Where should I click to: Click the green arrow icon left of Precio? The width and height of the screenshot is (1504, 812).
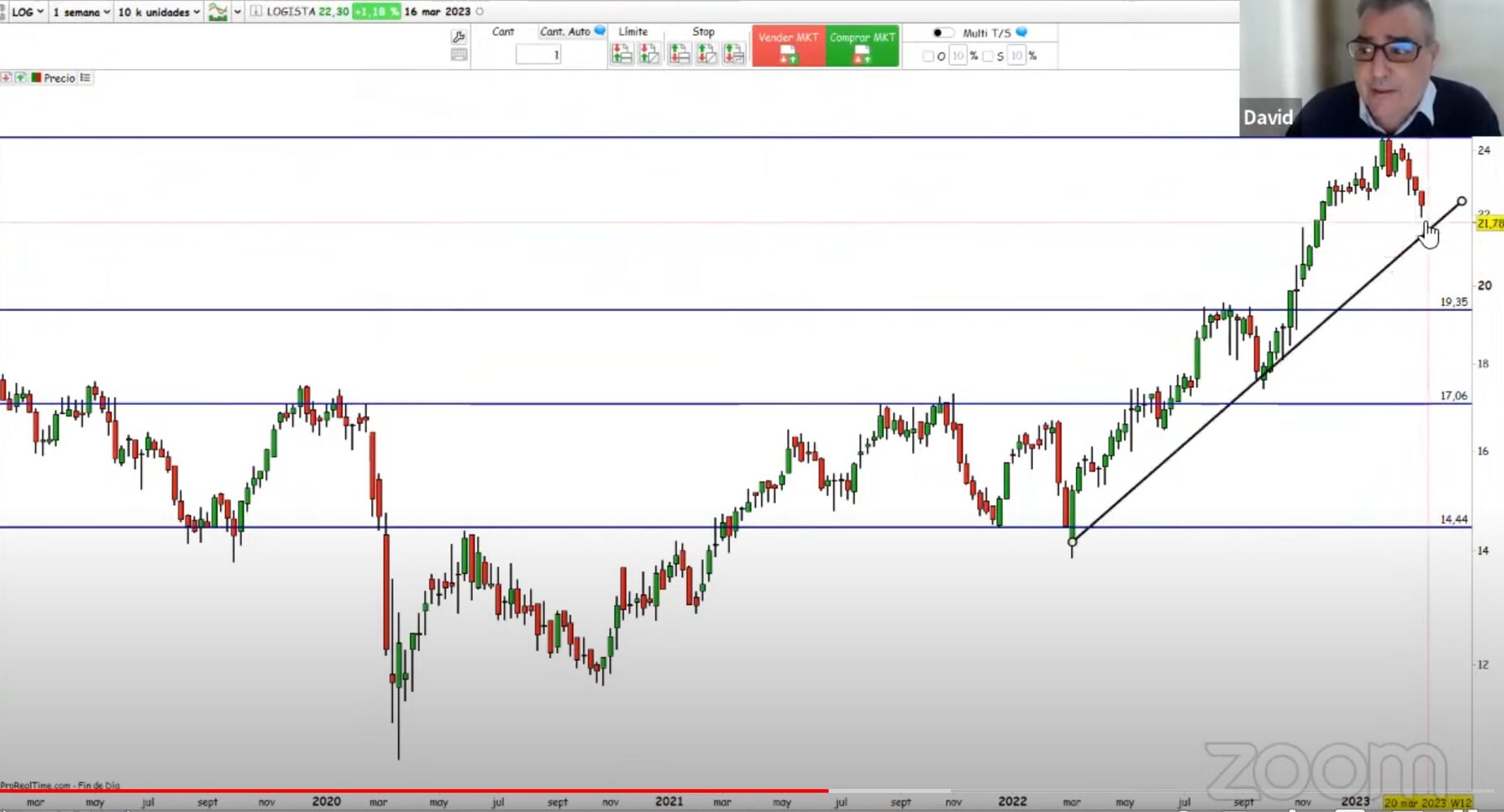pos(20,78)
